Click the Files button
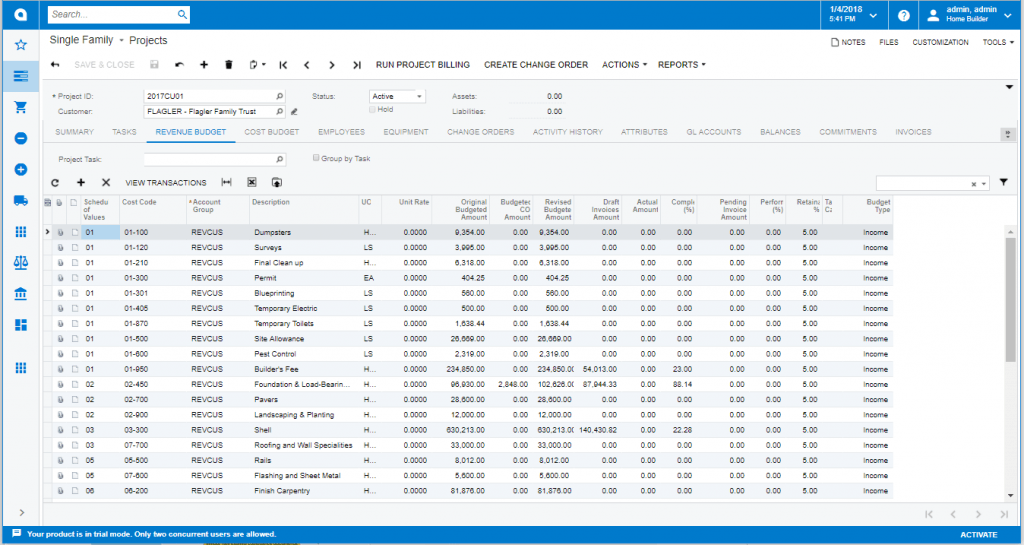 888,42
